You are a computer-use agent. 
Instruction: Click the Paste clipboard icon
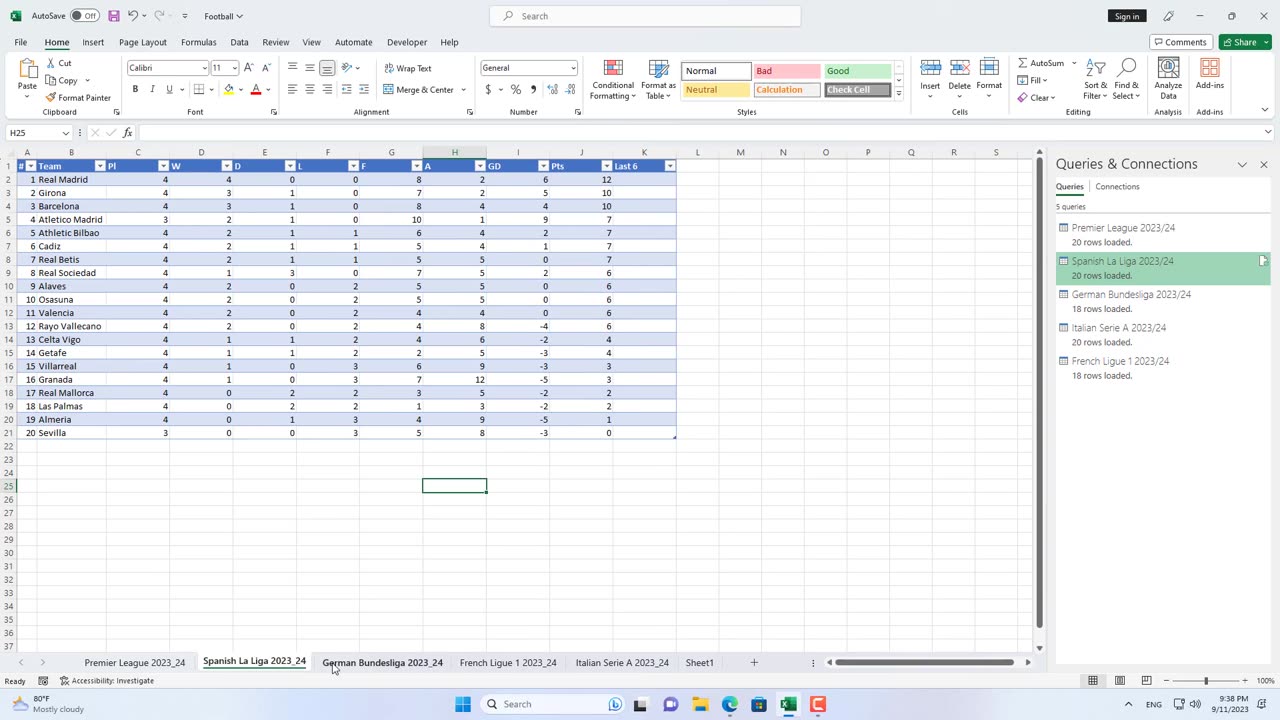27,69
